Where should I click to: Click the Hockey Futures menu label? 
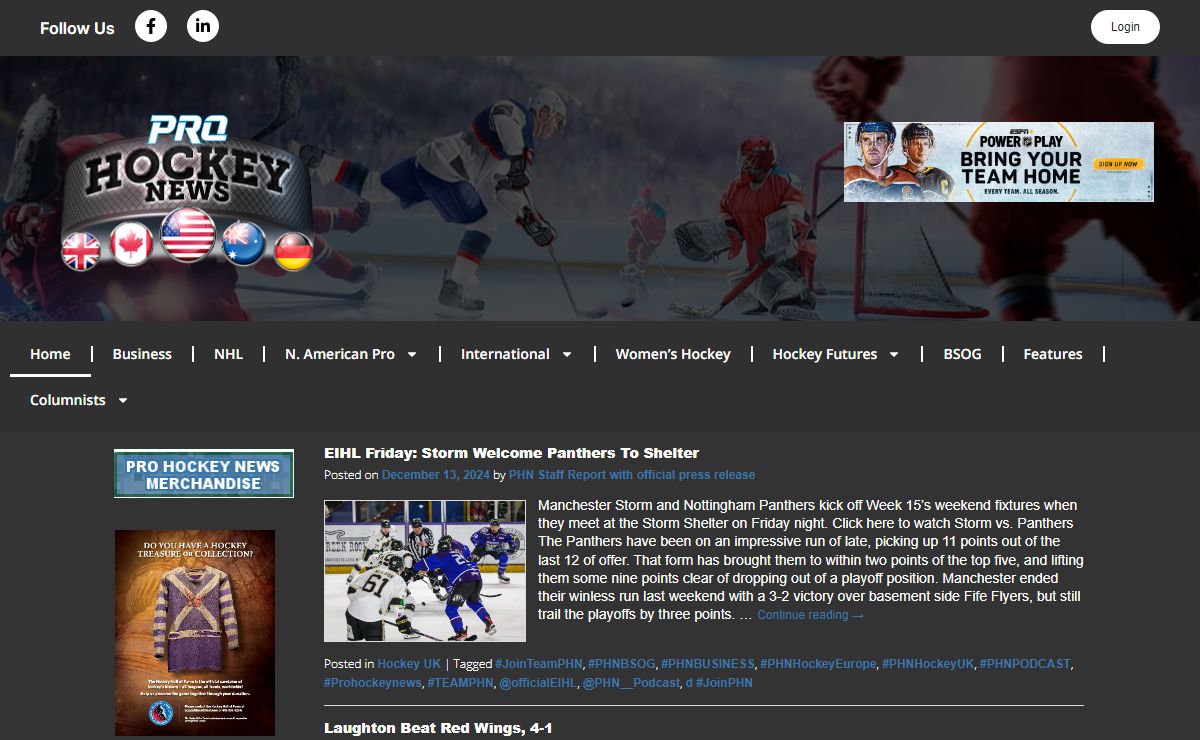tap(825, 354)
